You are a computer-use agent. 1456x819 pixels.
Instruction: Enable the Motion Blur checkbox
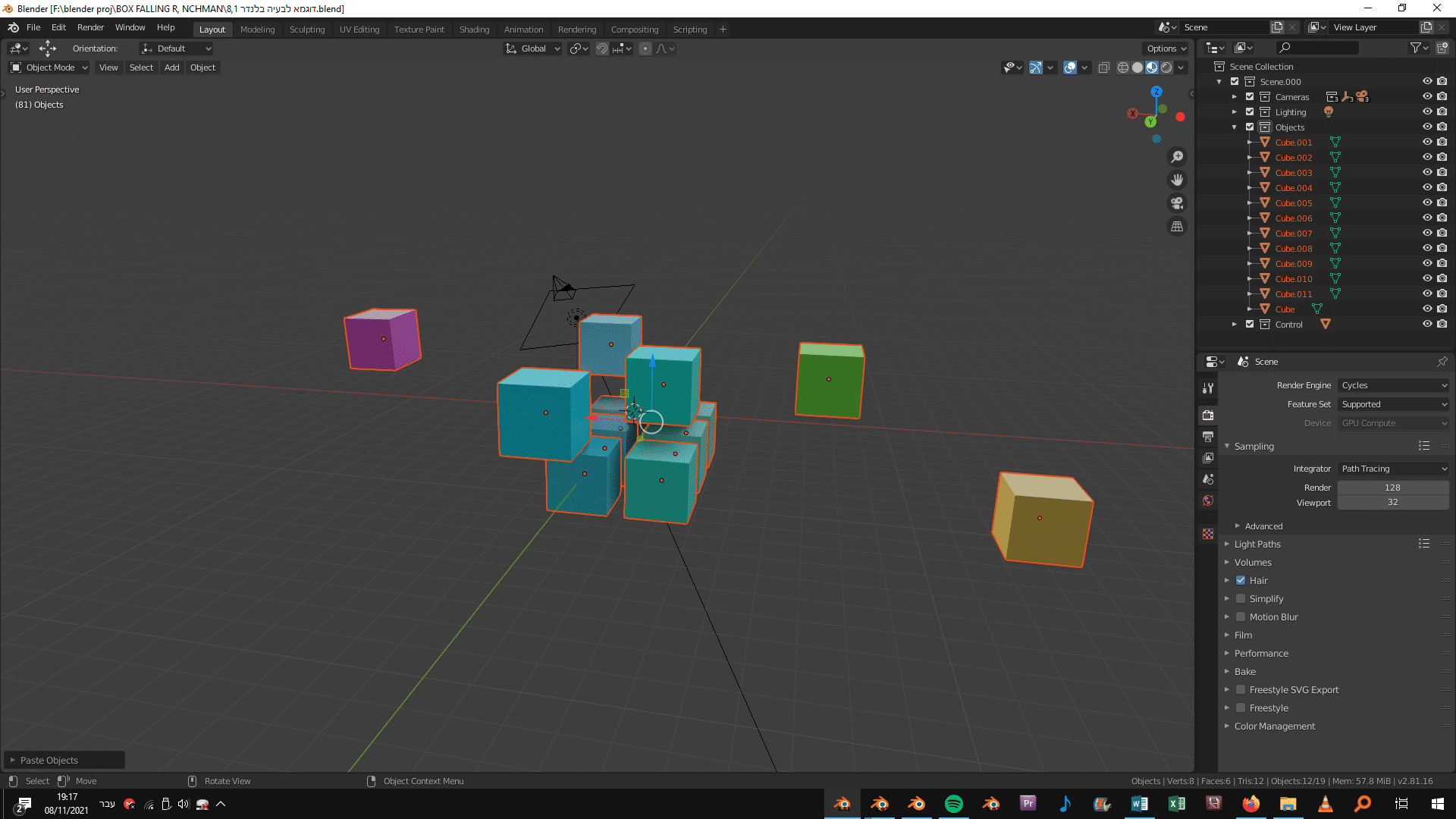click(1241, 617)
